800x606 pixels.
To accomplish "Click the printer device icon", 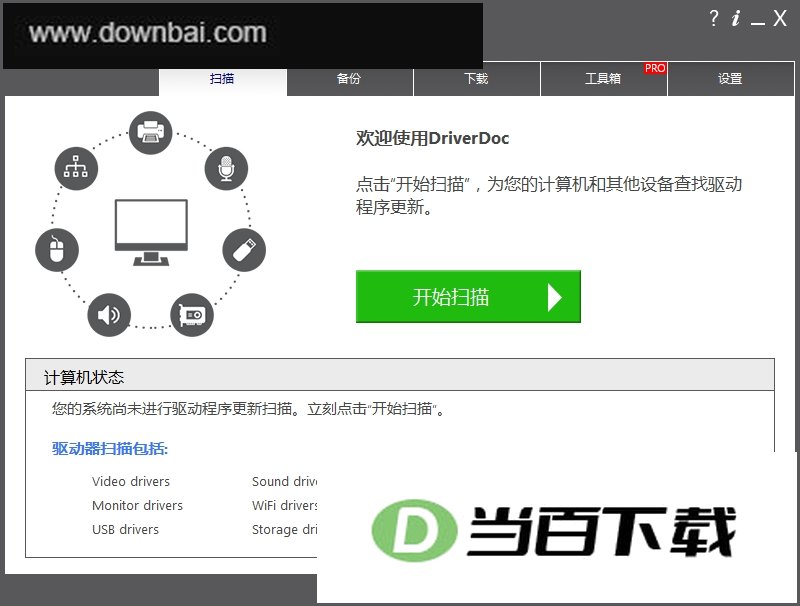I will (x=151, y=133).
